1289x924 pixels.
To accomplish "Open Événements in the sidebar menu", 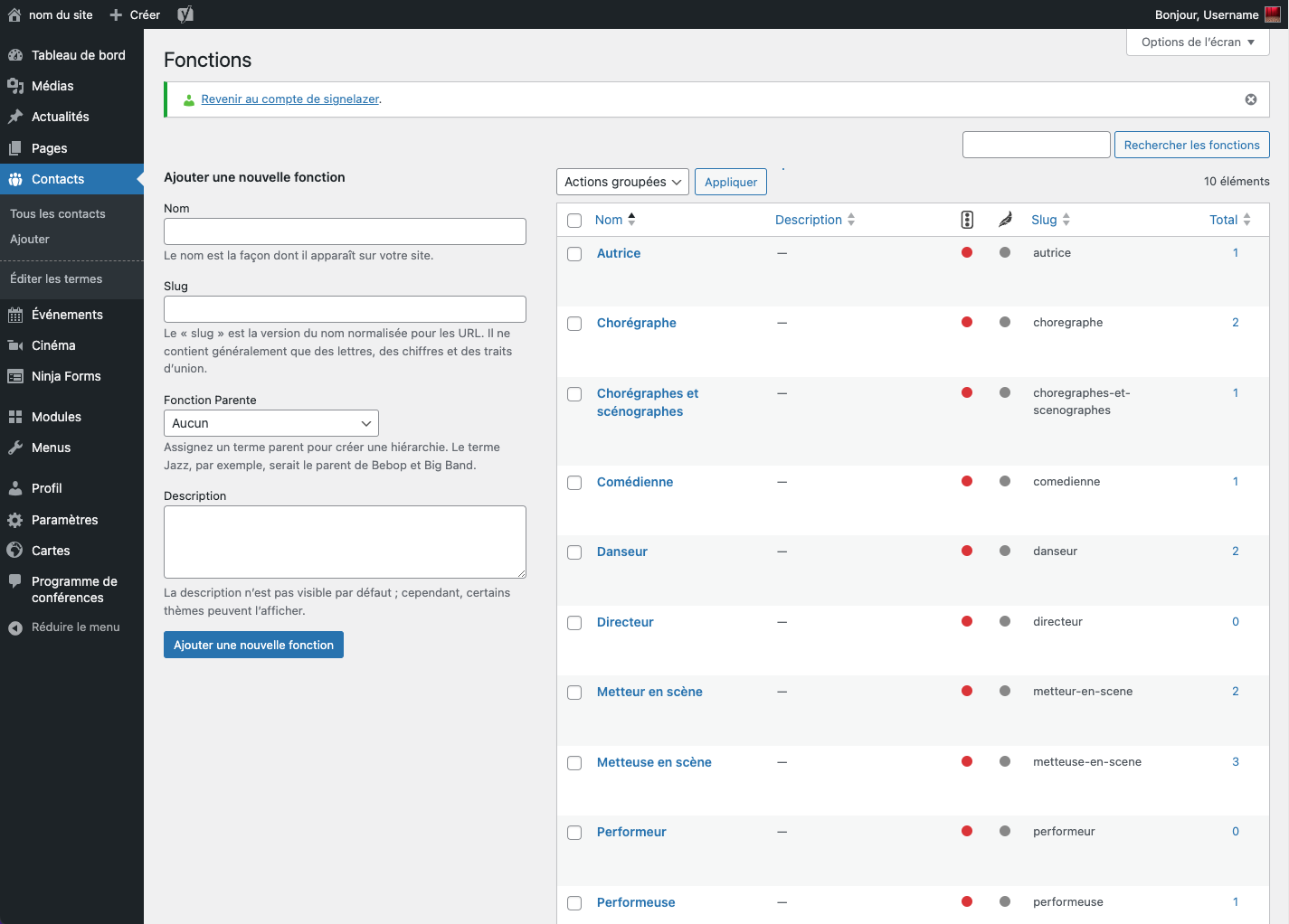I will point(67,315).
